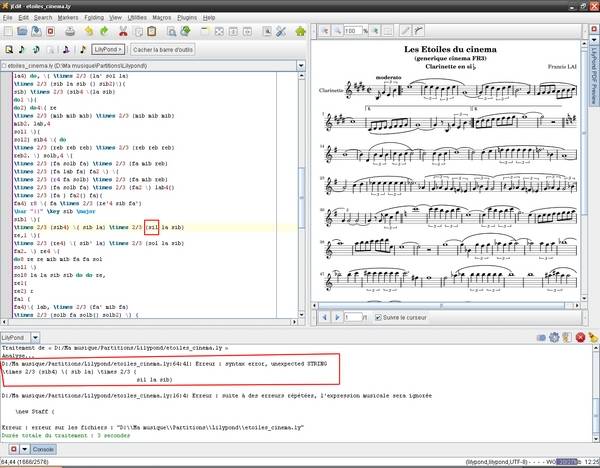Click the syntax error unexpected STRING line

coord(165,364)
